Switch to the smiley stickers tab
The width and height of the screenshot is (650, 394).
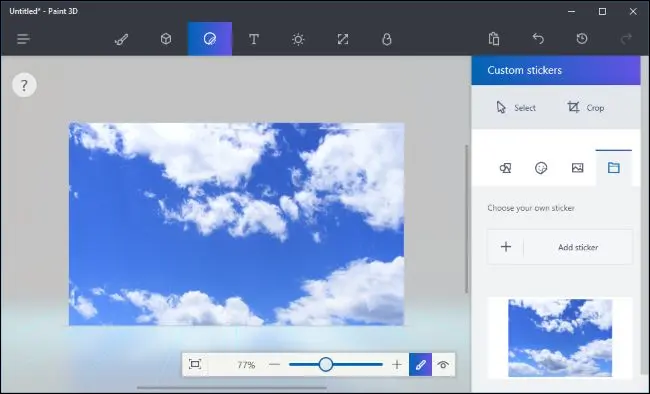pyautogui.click(x=541, y=168)
